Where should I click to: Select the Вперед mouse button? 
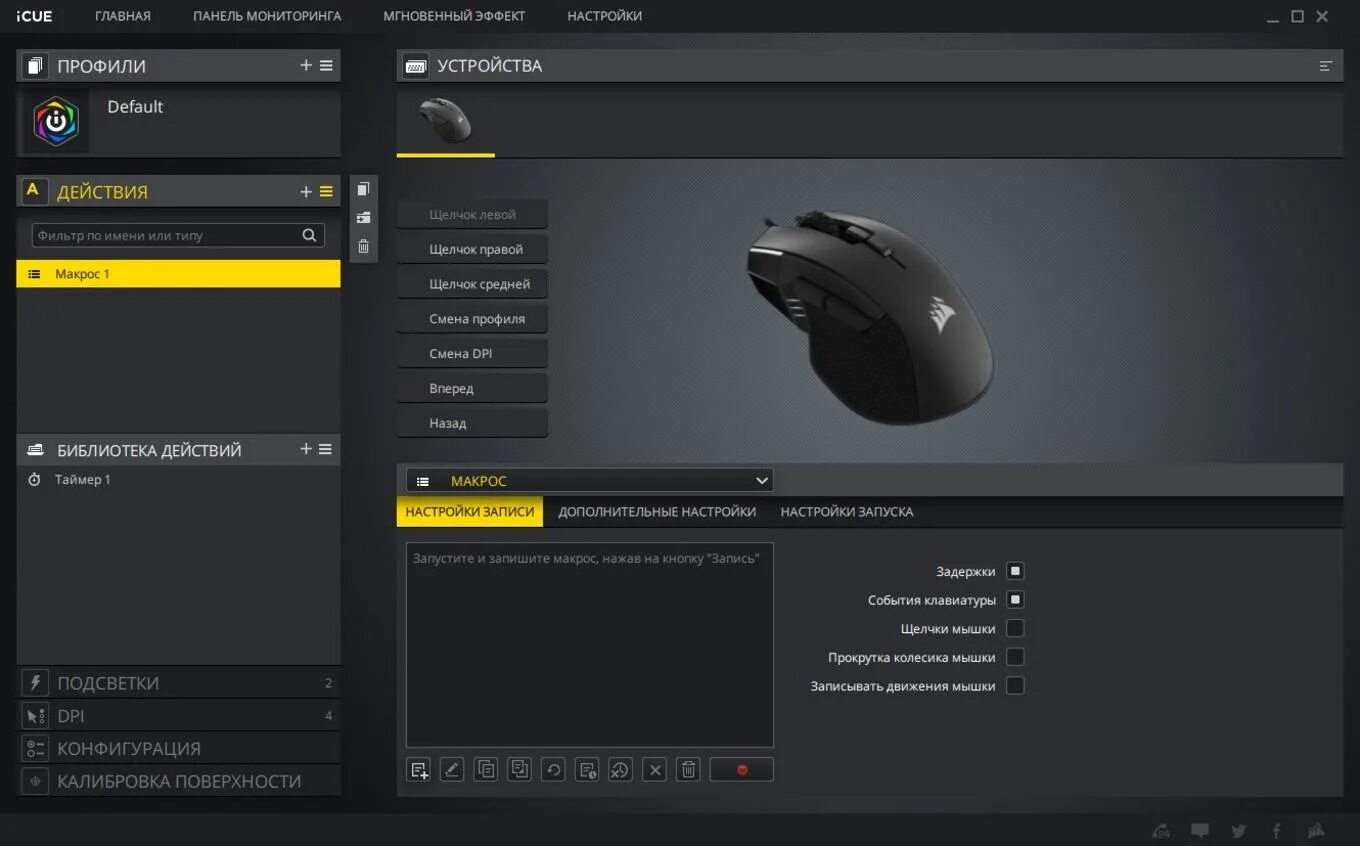(472, 388)
